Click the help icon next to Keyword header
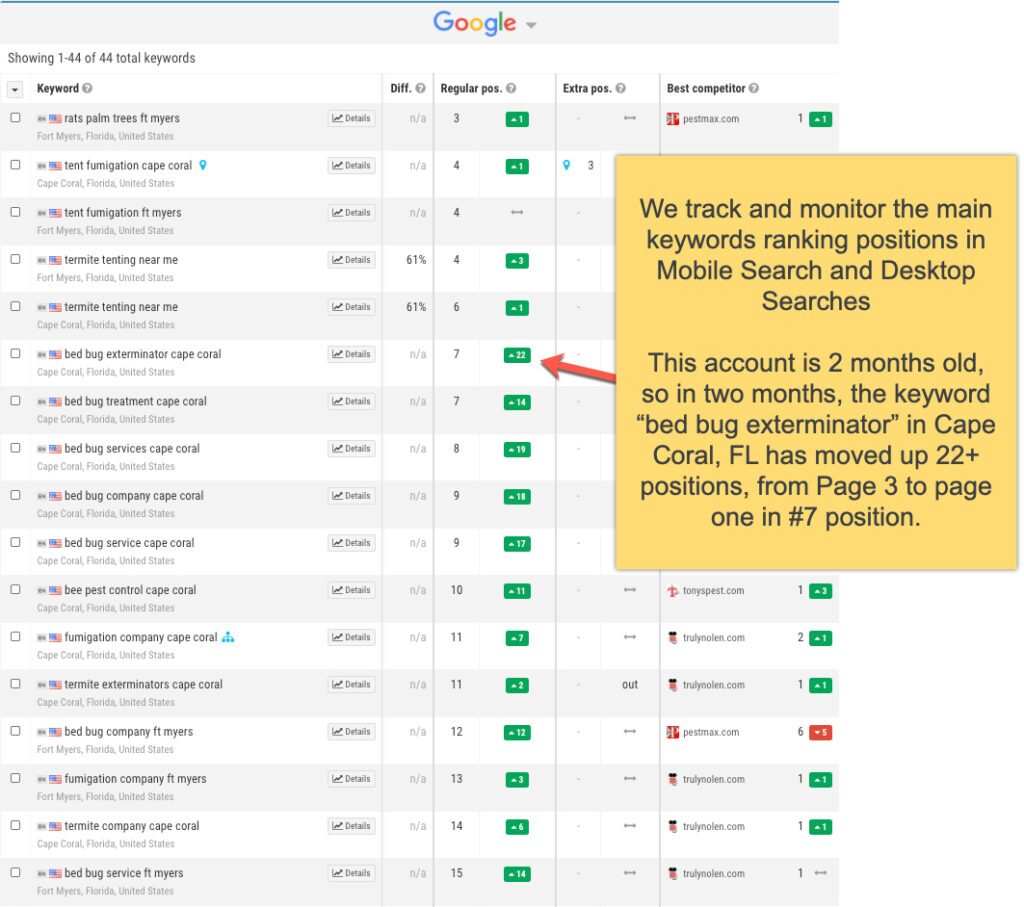Screen dimensions: 1024x907 click(87, 89)
